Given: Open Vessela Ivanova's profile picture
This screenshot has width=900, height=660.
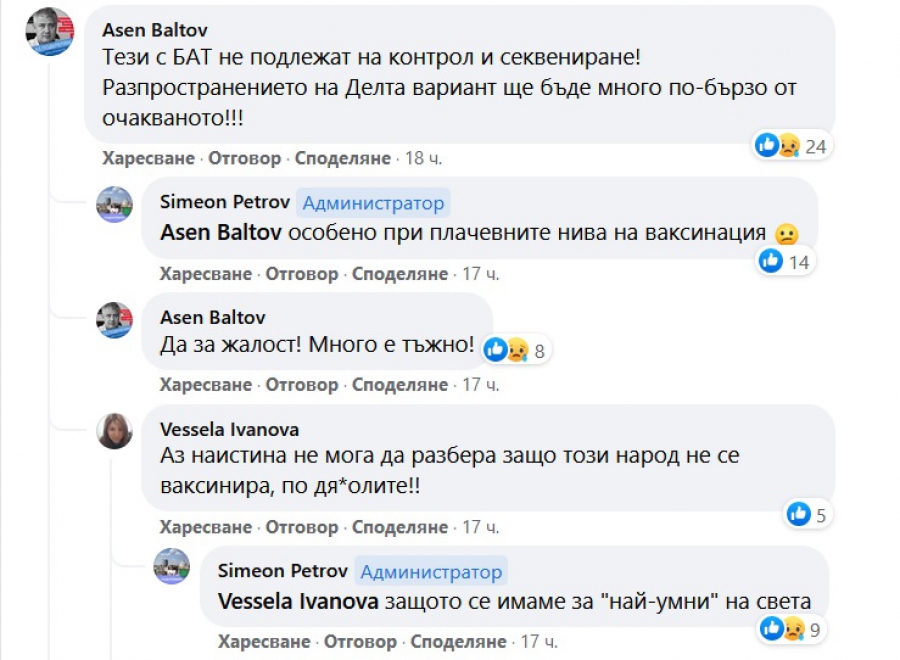Looking at the screenshot, I should tap(114, 431).
